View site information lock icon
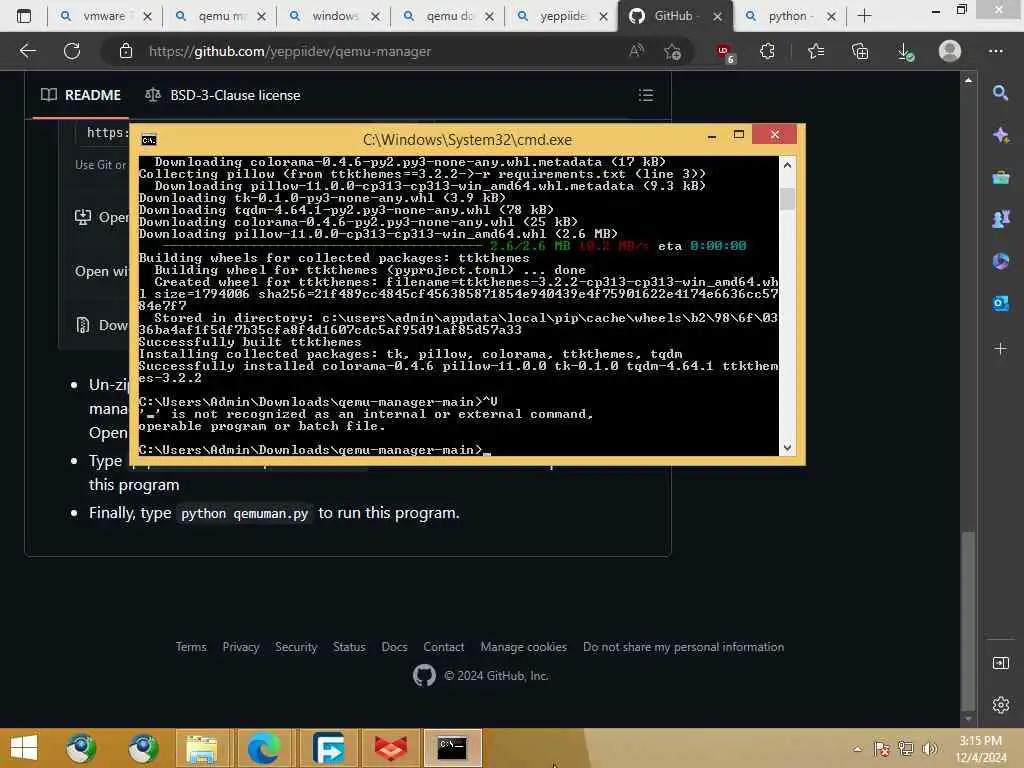Image resolution: width=1024 pixels, height=768 pixels. (126, 51)
